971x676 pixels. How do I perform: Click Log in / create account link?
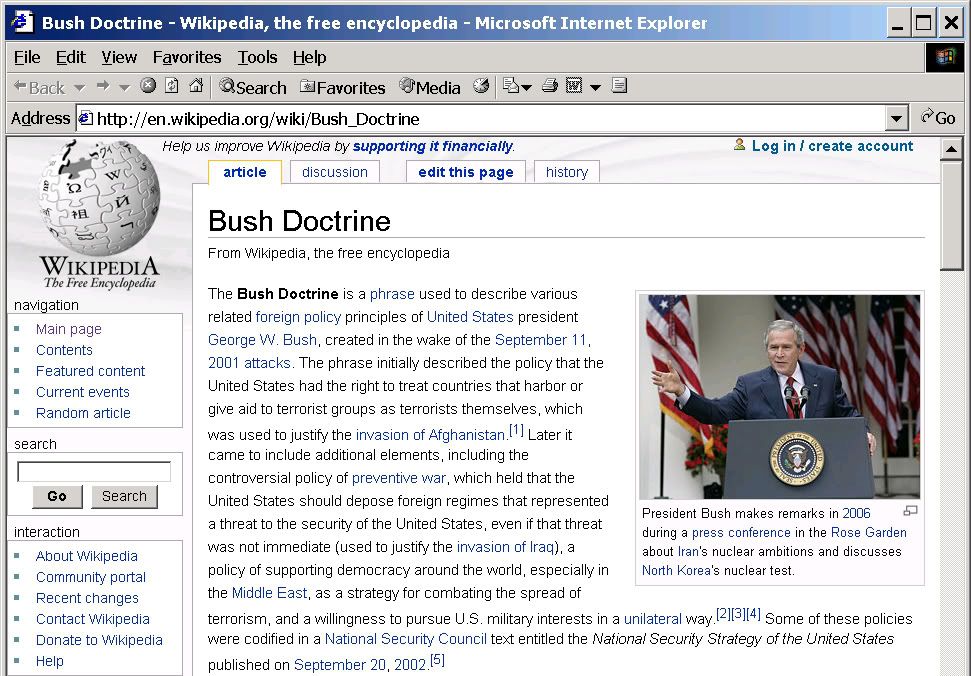click(x=832, y=145)
